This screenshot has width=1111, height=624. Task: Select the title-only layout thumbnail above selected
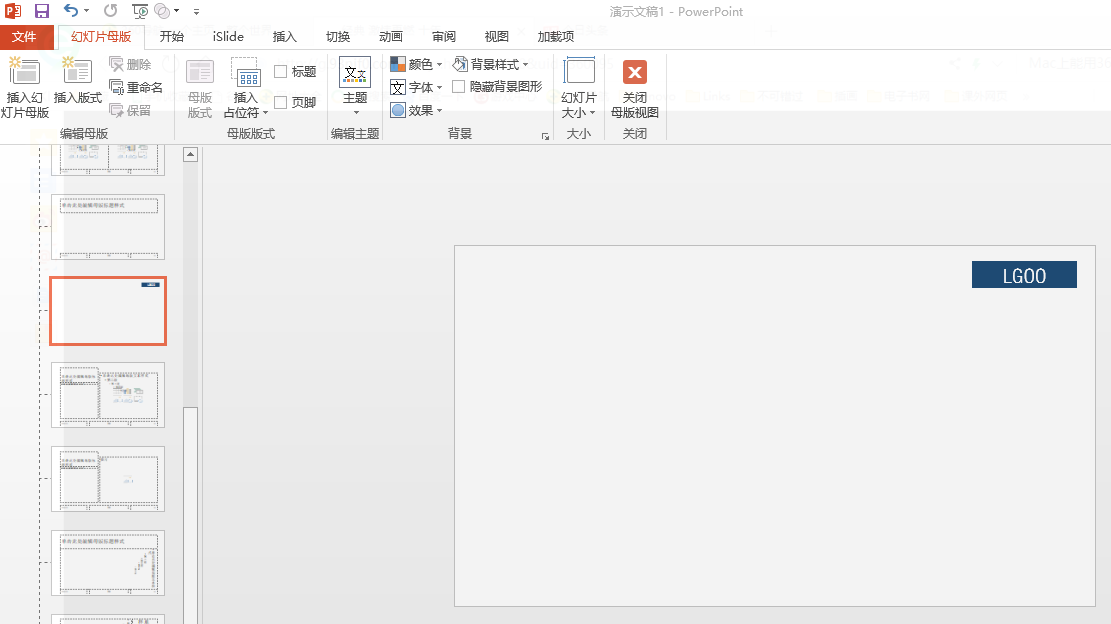point(108,227)
